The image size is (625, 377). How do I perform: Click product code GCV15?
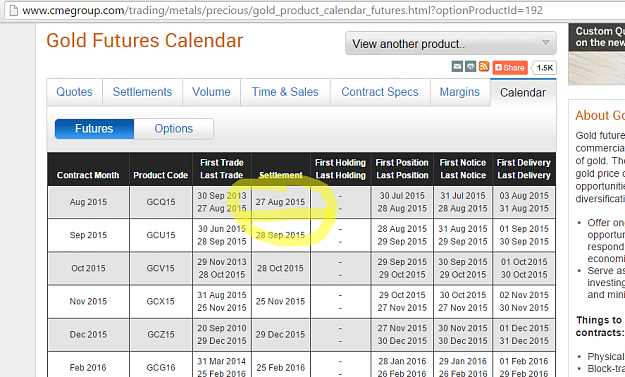161,268
